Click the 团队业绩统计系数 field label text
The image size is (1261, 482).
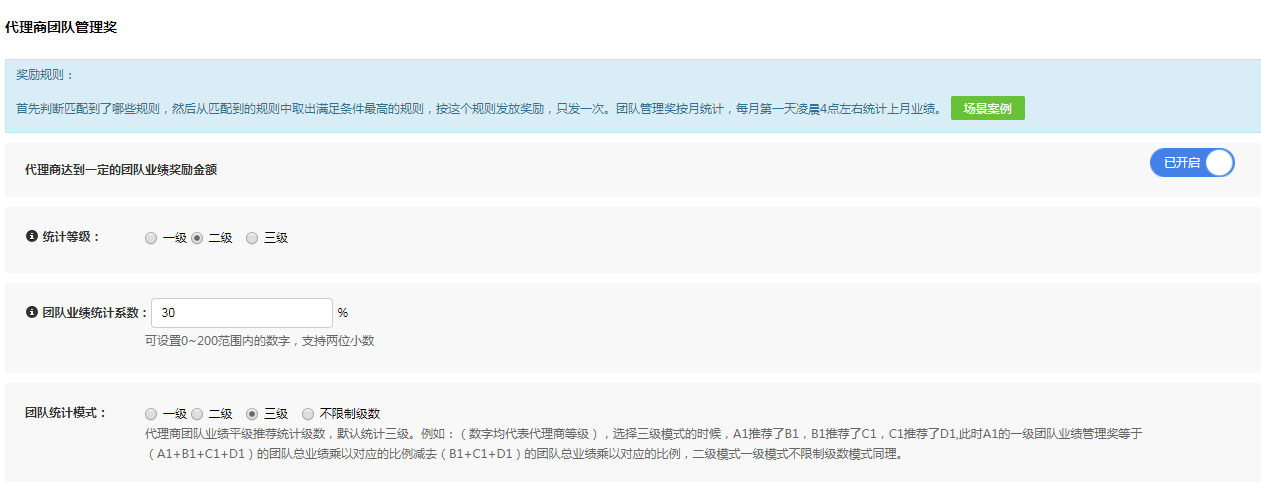point(95,313)
